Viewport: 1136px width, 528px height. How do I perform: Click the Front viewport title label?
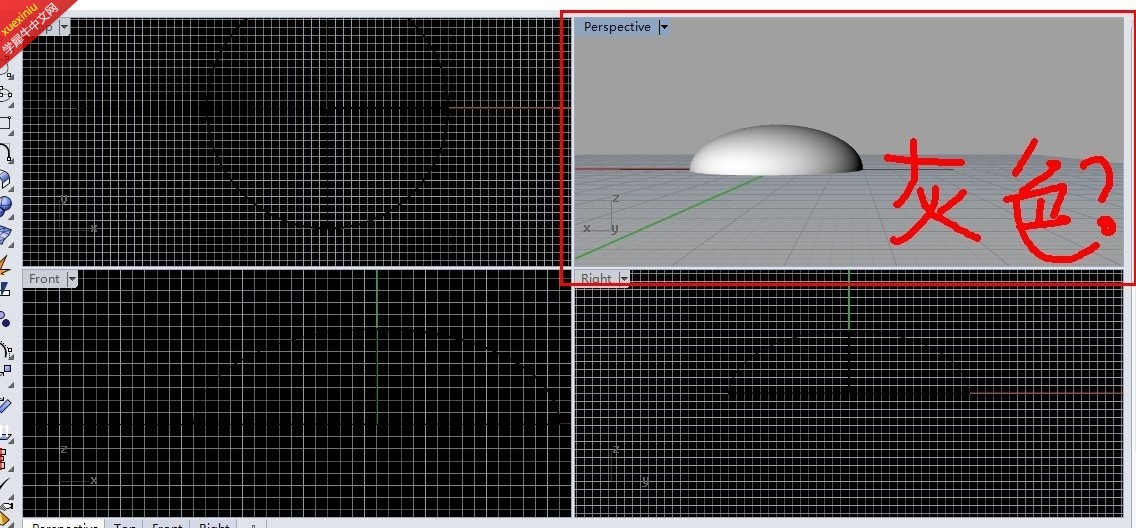[44, 279]
